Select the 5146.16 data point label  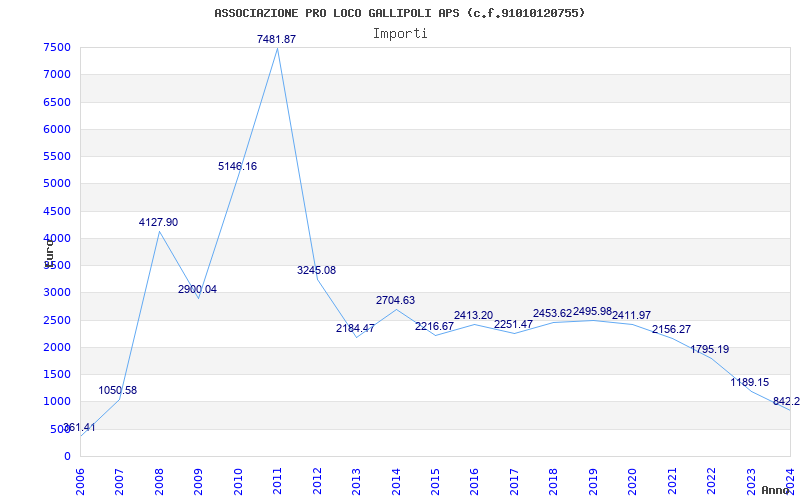(237, 167)
